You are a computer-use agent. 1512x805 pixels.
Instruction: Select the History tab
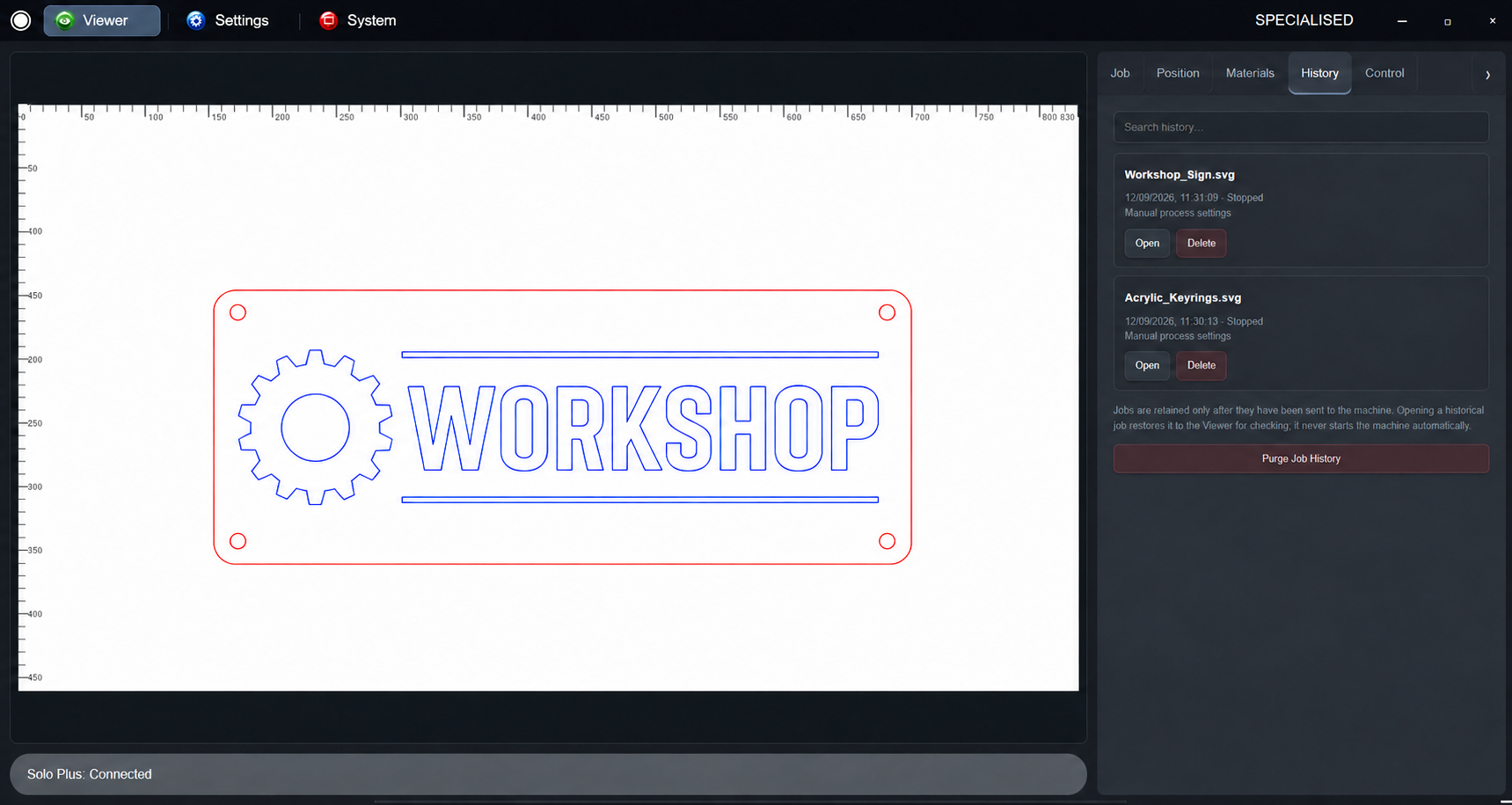[1319, 73]
